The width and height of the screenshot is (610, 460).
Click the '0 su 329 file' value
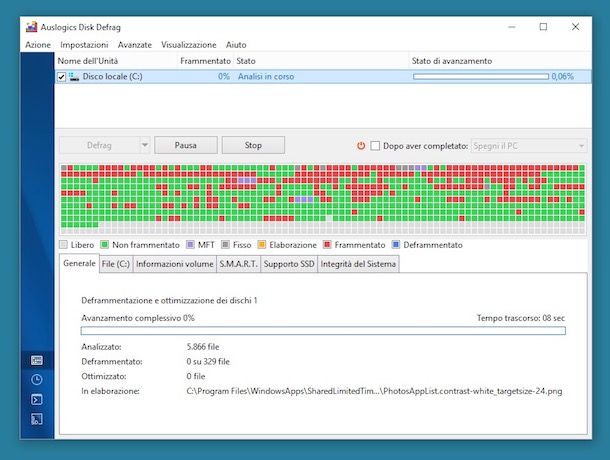click(x=208, y=362)
